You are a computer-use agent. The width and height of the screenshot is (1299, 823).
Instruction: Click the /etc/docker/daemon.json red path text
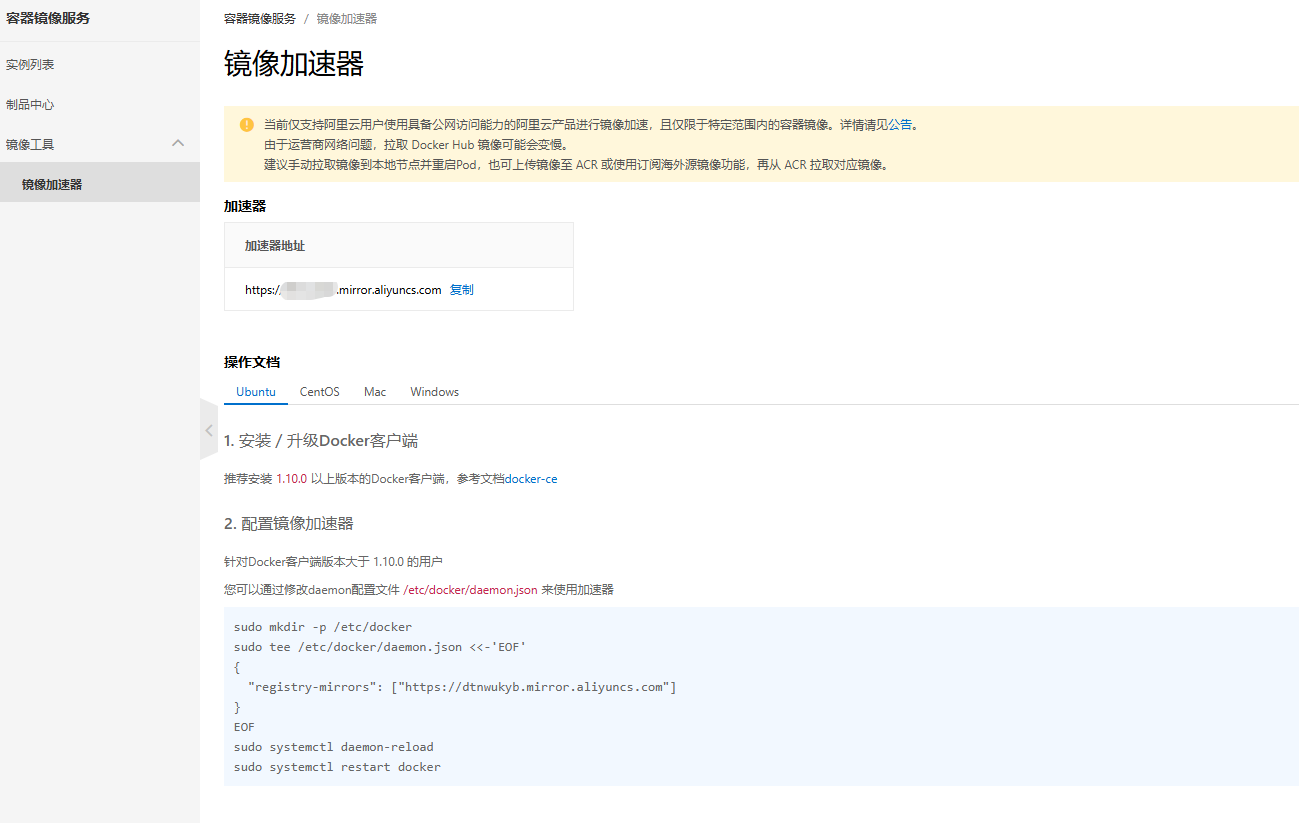[x=470, y=590]
